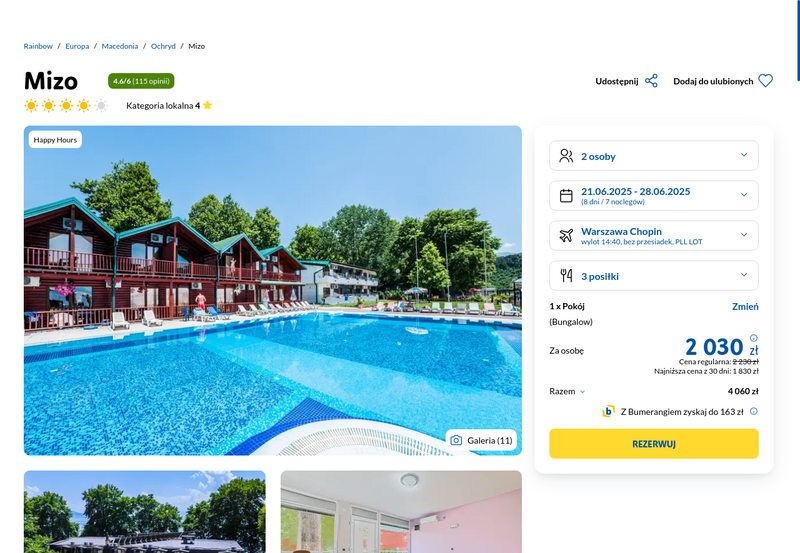Expand the Razem total breakdown
This screenshot has height=553, width=800.
tap(567, 391)
